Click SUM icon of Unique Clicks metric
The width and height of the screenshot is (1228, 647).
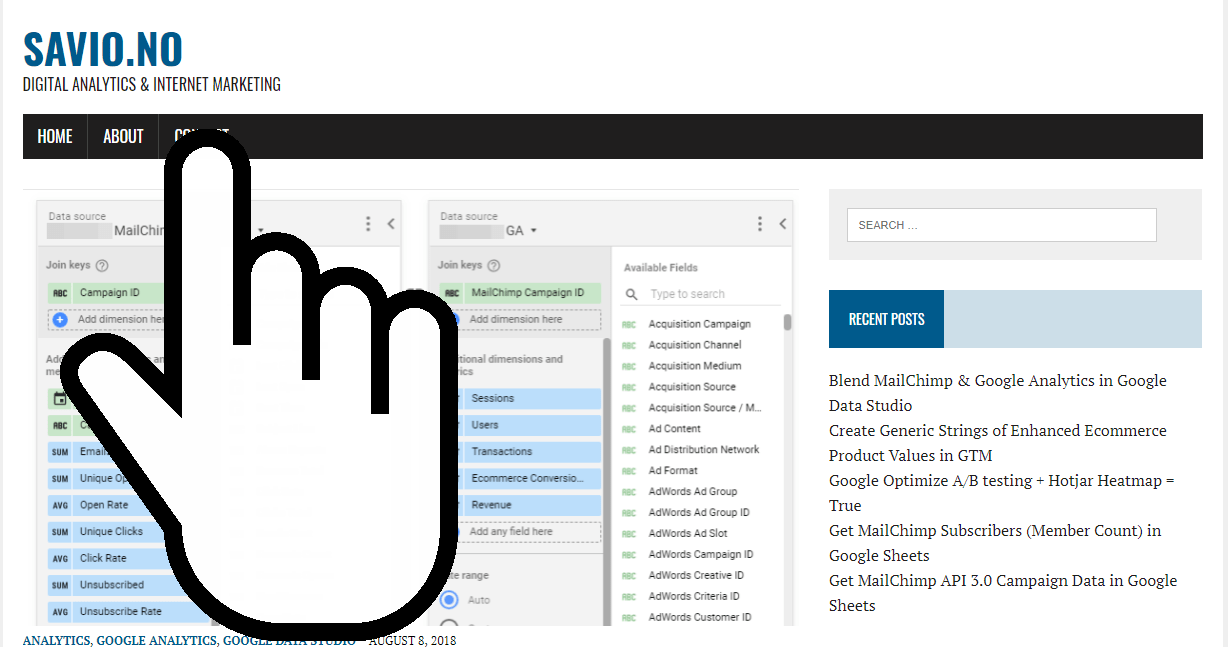60,532
